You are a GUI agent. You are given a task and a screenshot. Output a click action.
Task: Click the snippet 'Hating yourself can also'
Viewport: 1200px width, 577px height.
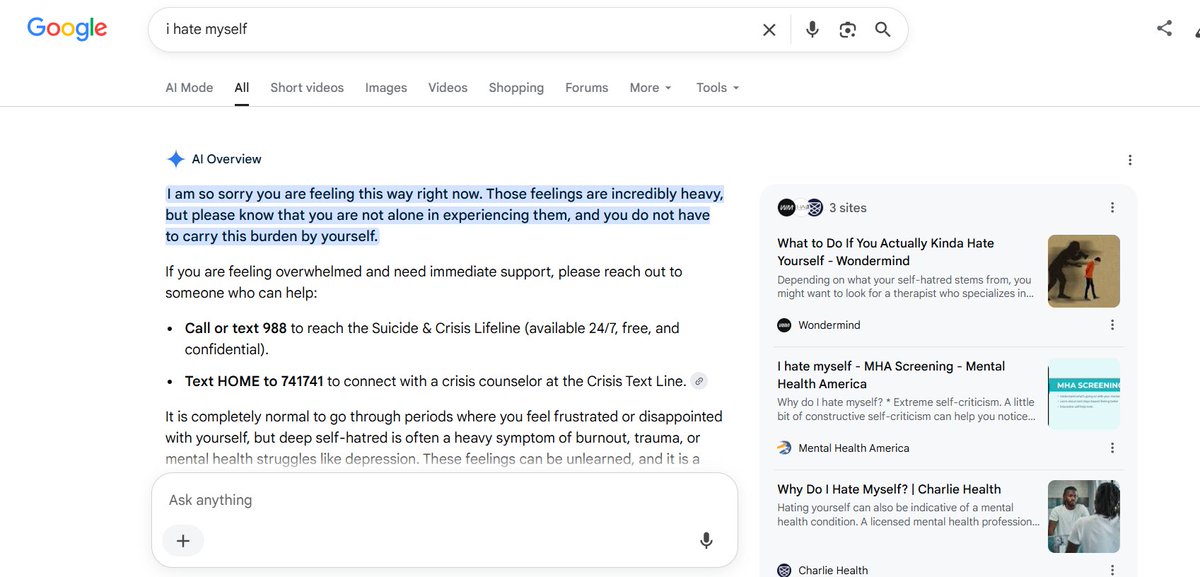point(908,514)
